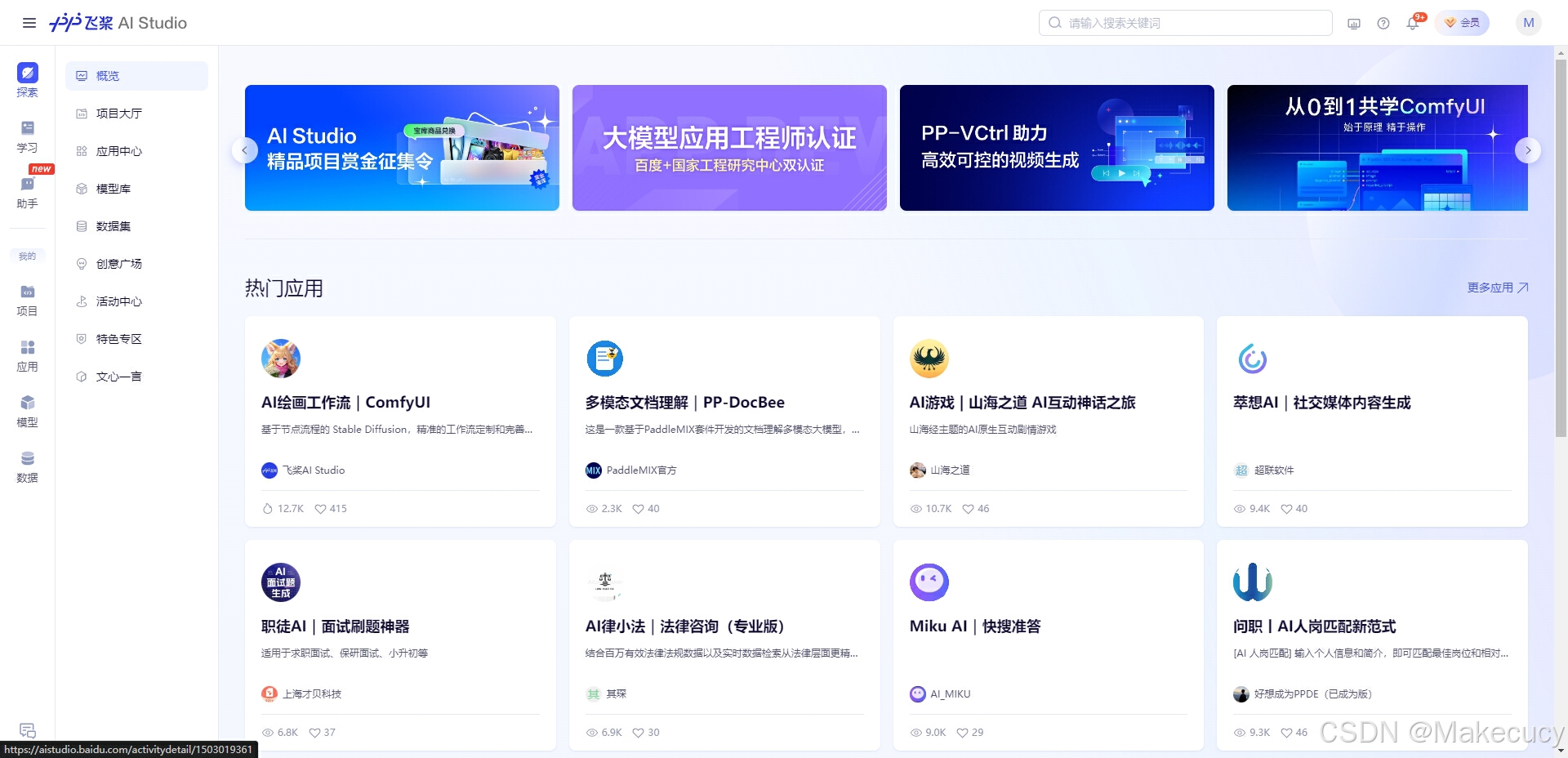Viewport: 1568px width, 758px height.
Task: Click the heart icon on PP-DocBee card
Action: pyautogui.click(x=638, y=509)
